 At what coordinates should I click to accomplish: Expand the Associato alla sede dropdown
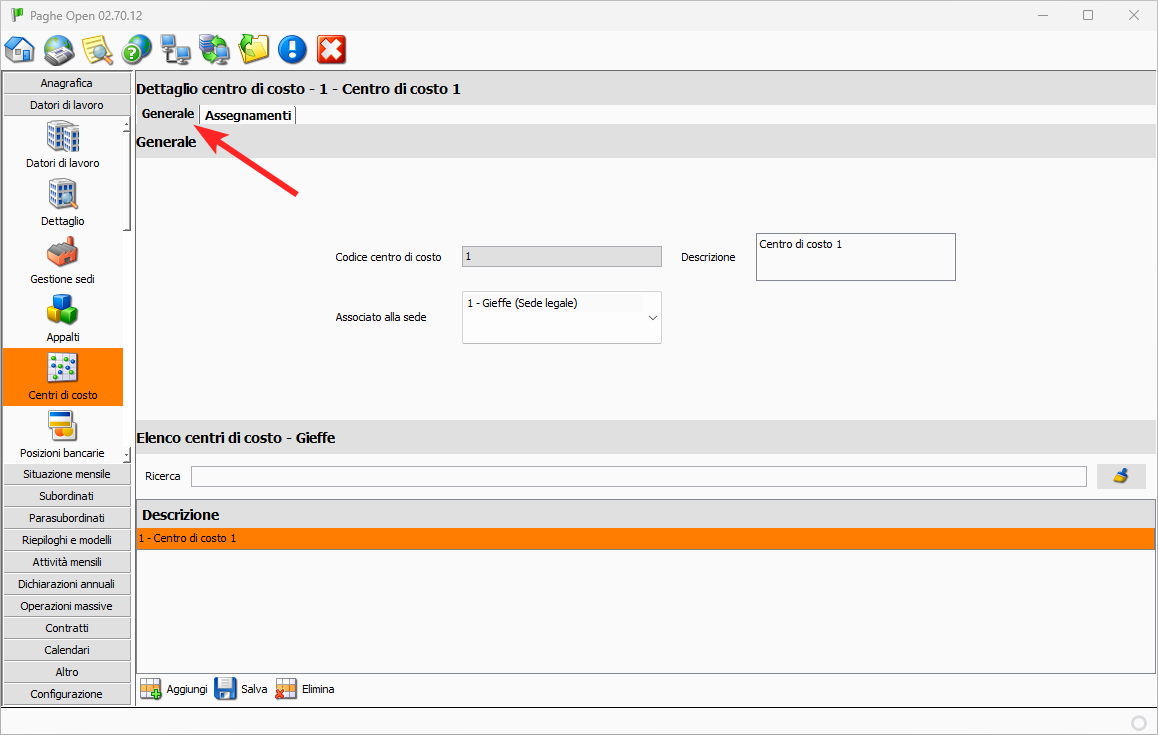[x=652, y=317]
